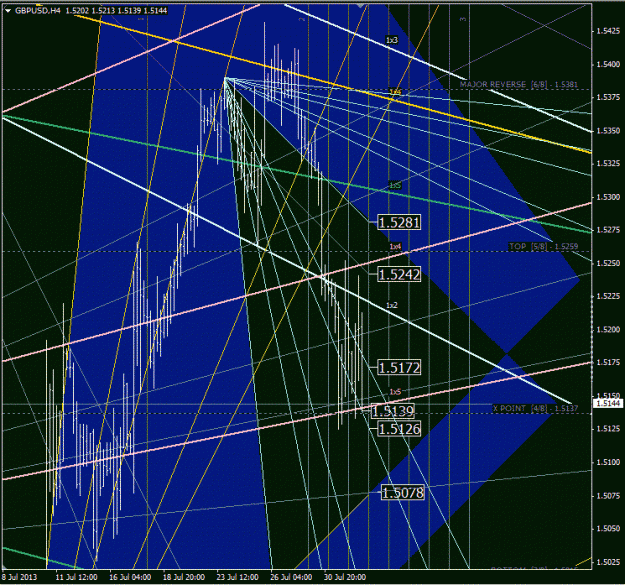Click the X POINT [4/8] 1.5137 label
This screenshot has width=625, height=585.
pyautogui.click(x=535, y=408)
